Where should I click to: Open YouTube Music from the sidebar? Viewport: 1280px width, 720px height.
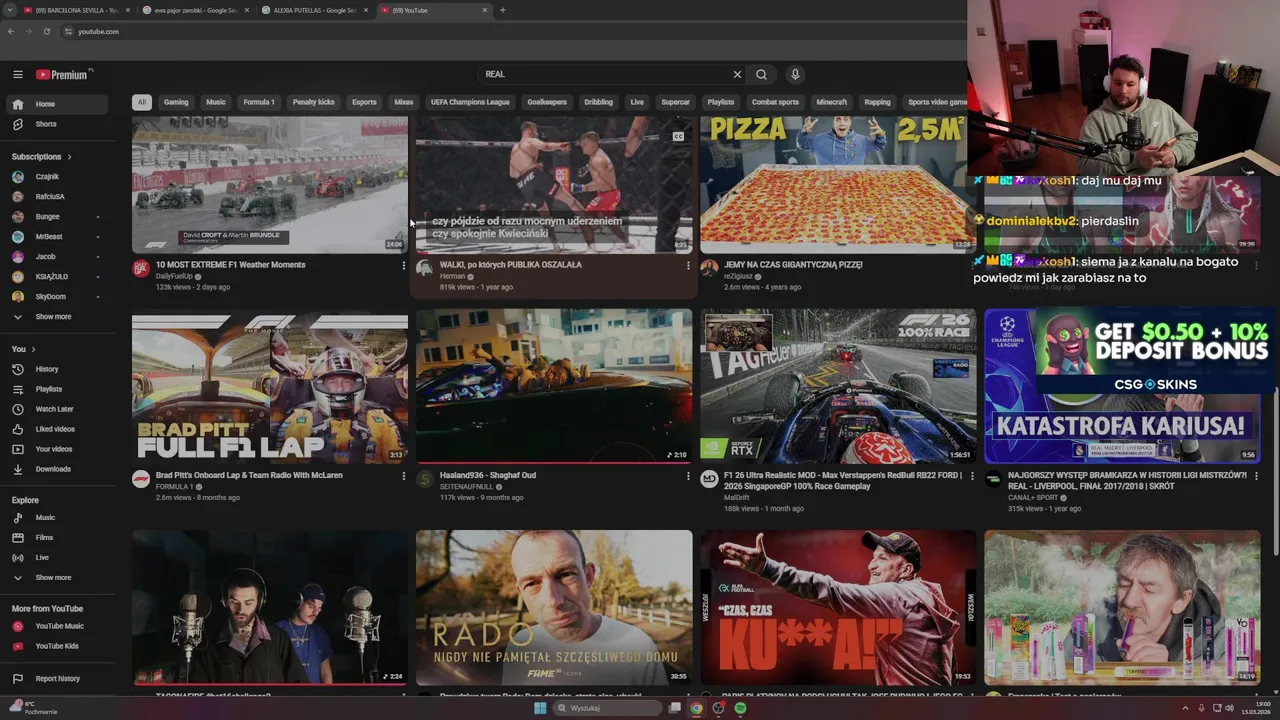(x=56, y=626)
